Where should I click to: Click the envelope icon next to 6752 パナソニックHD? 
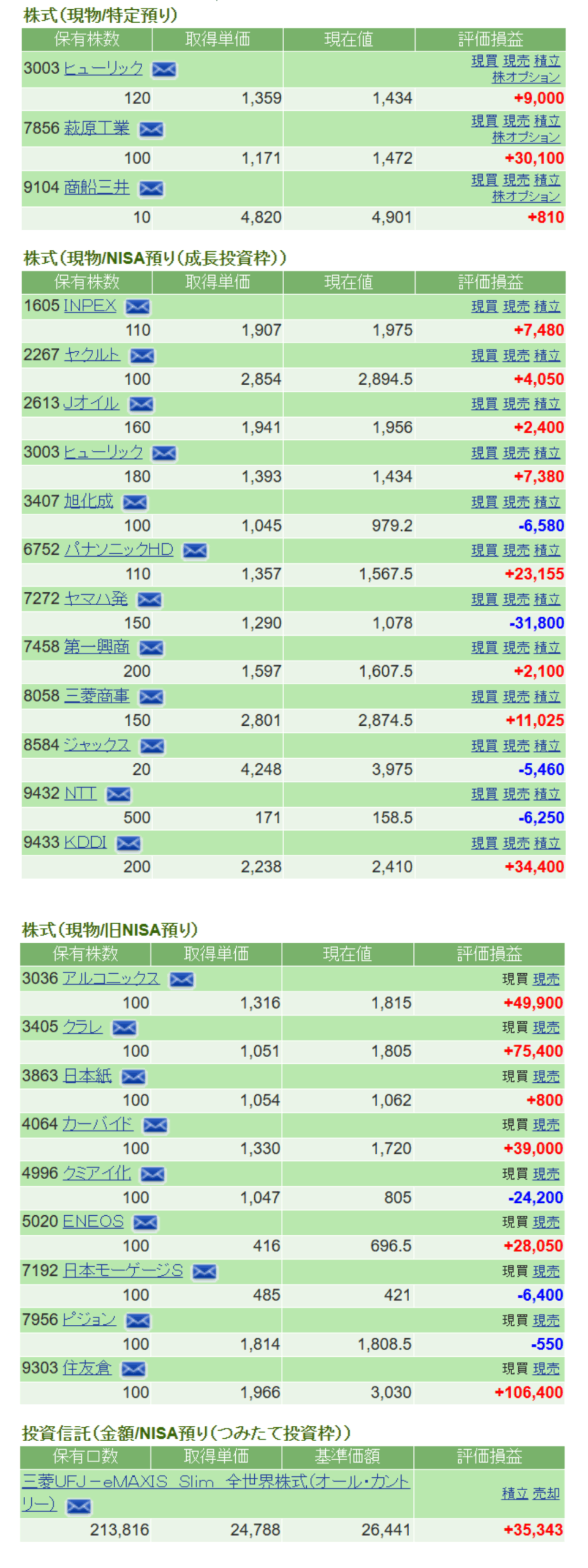coord(195,551)
